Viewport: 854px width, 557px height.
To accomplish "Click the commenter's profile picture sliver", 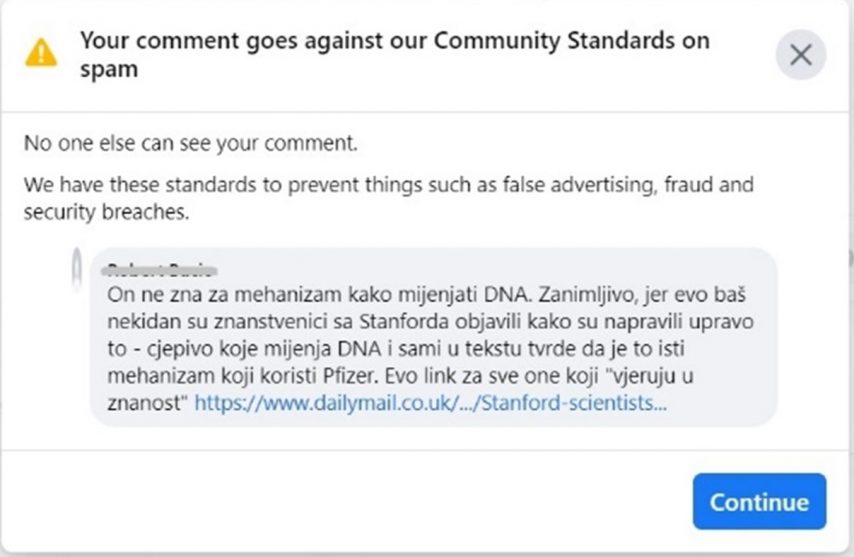I will pyautogui.click(x=78, y=272).
